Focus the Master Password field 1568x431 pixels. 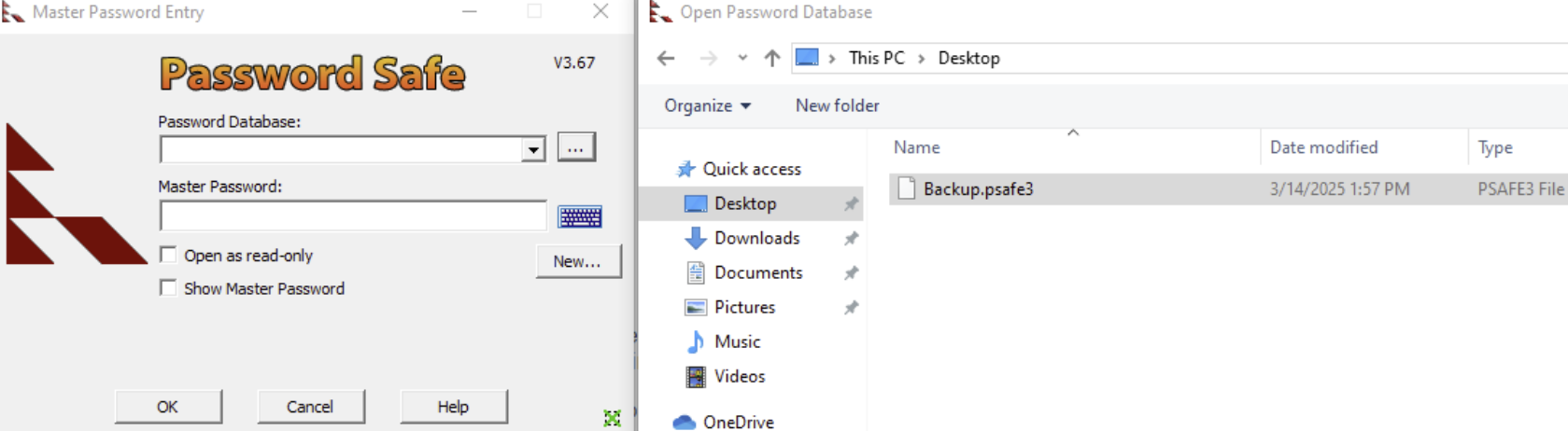pyautogui.click(x=353, y=215)
